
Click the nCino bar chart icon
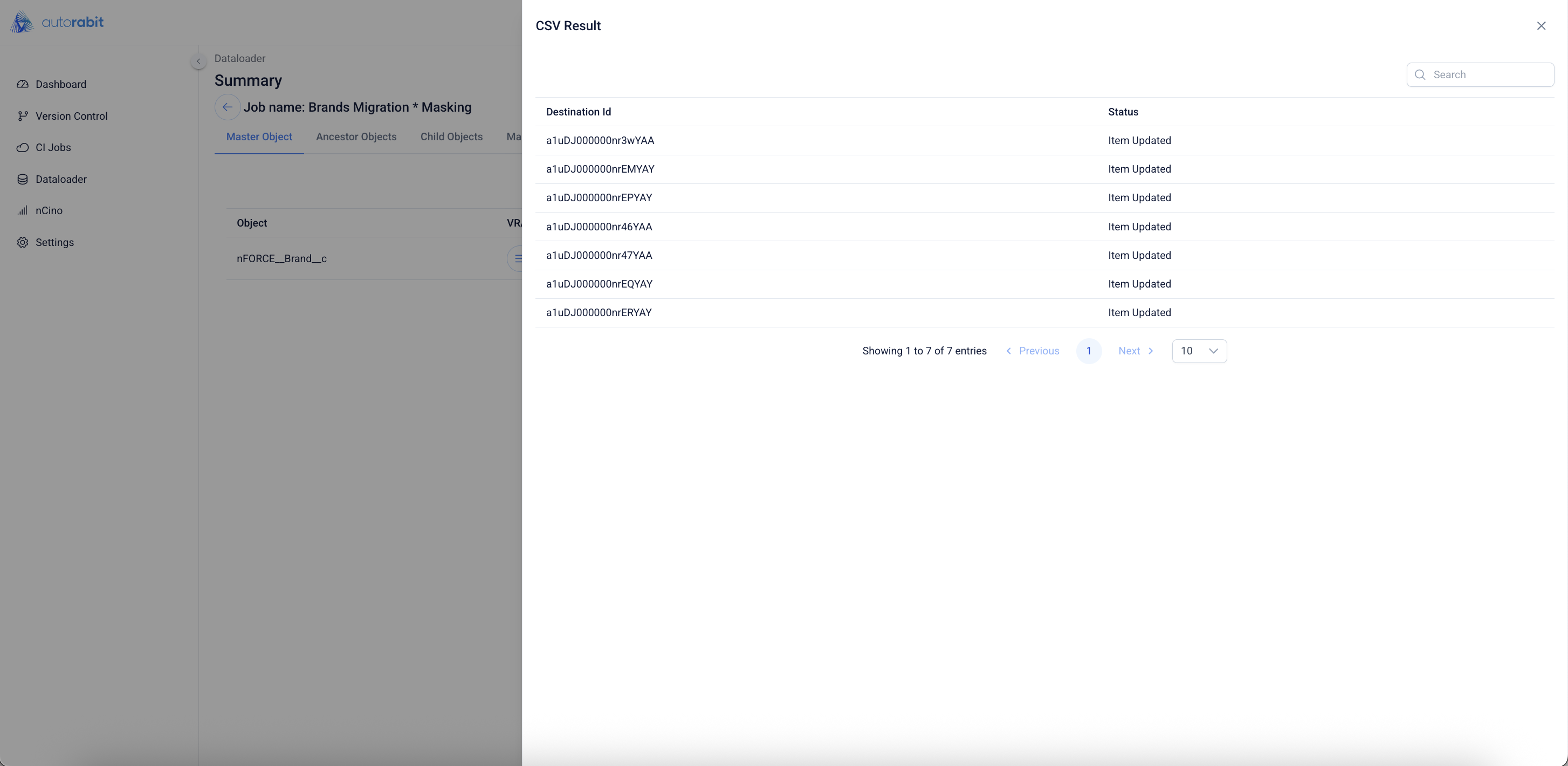click(x=23, y=211)
